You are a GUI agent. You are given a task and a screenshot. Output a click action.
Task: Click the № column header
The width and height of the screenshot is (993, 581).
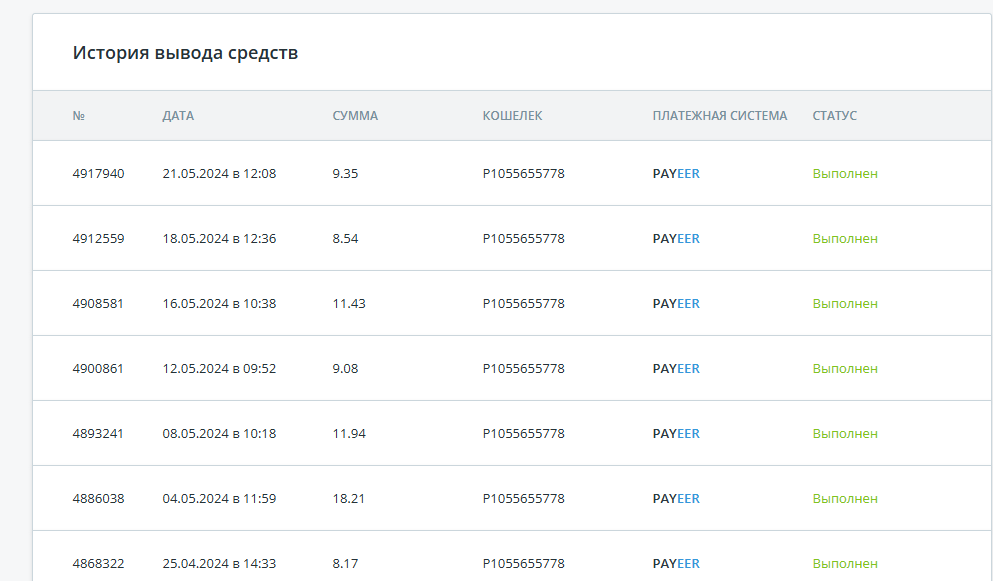tap(79, 116)
